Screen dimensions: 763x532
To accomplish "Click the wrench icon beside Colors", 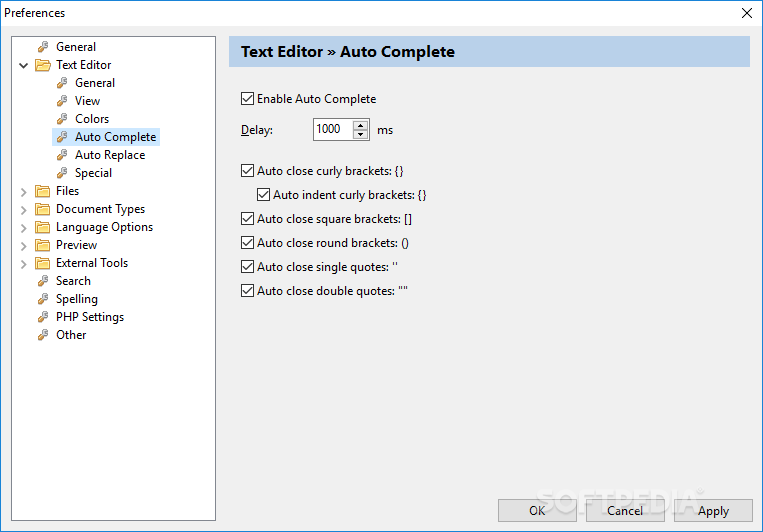I will 62,119.
